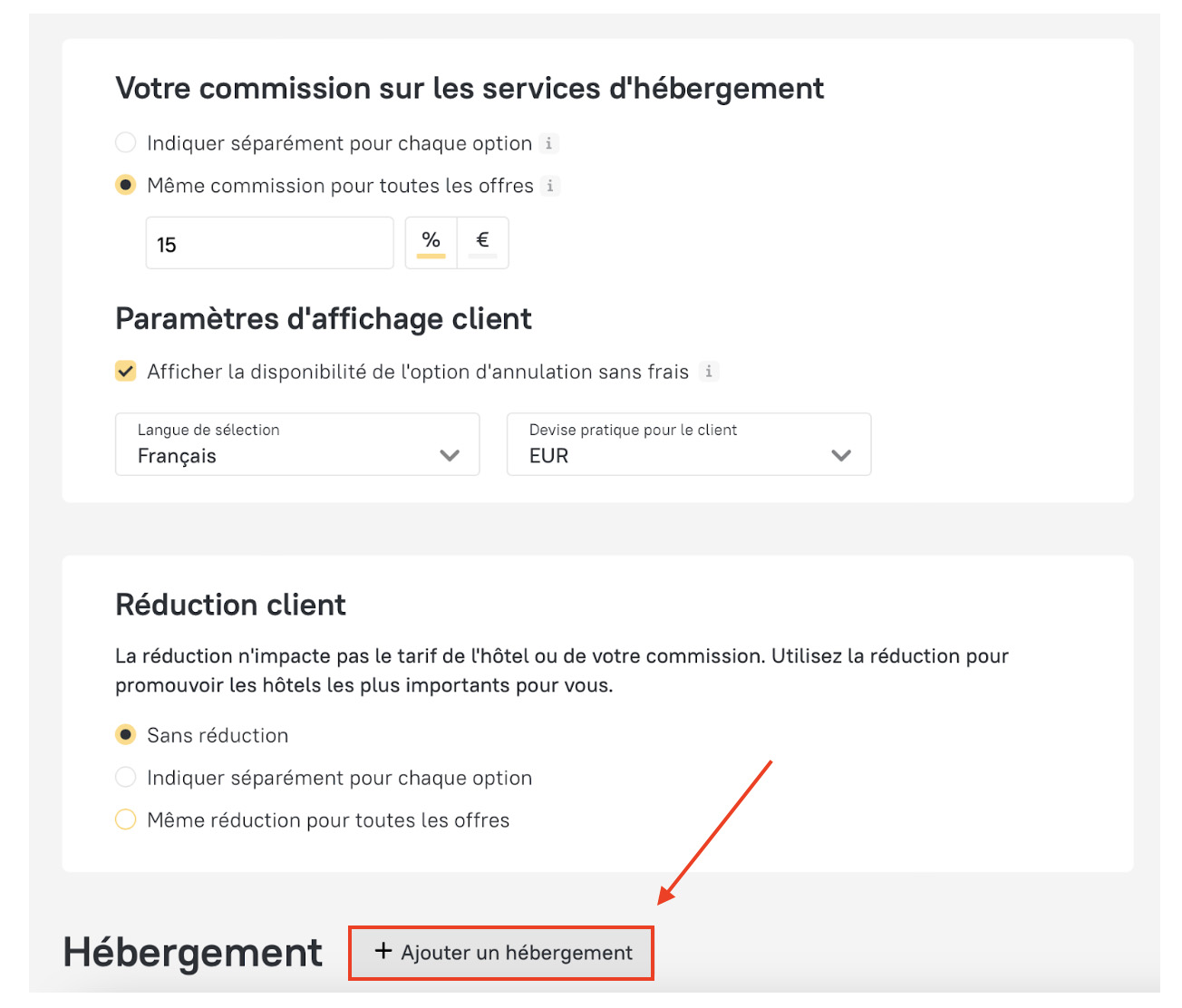The image size is (1182, 1008).
Task: Click chevron arrow of the EUR selector
Action: 841,455
